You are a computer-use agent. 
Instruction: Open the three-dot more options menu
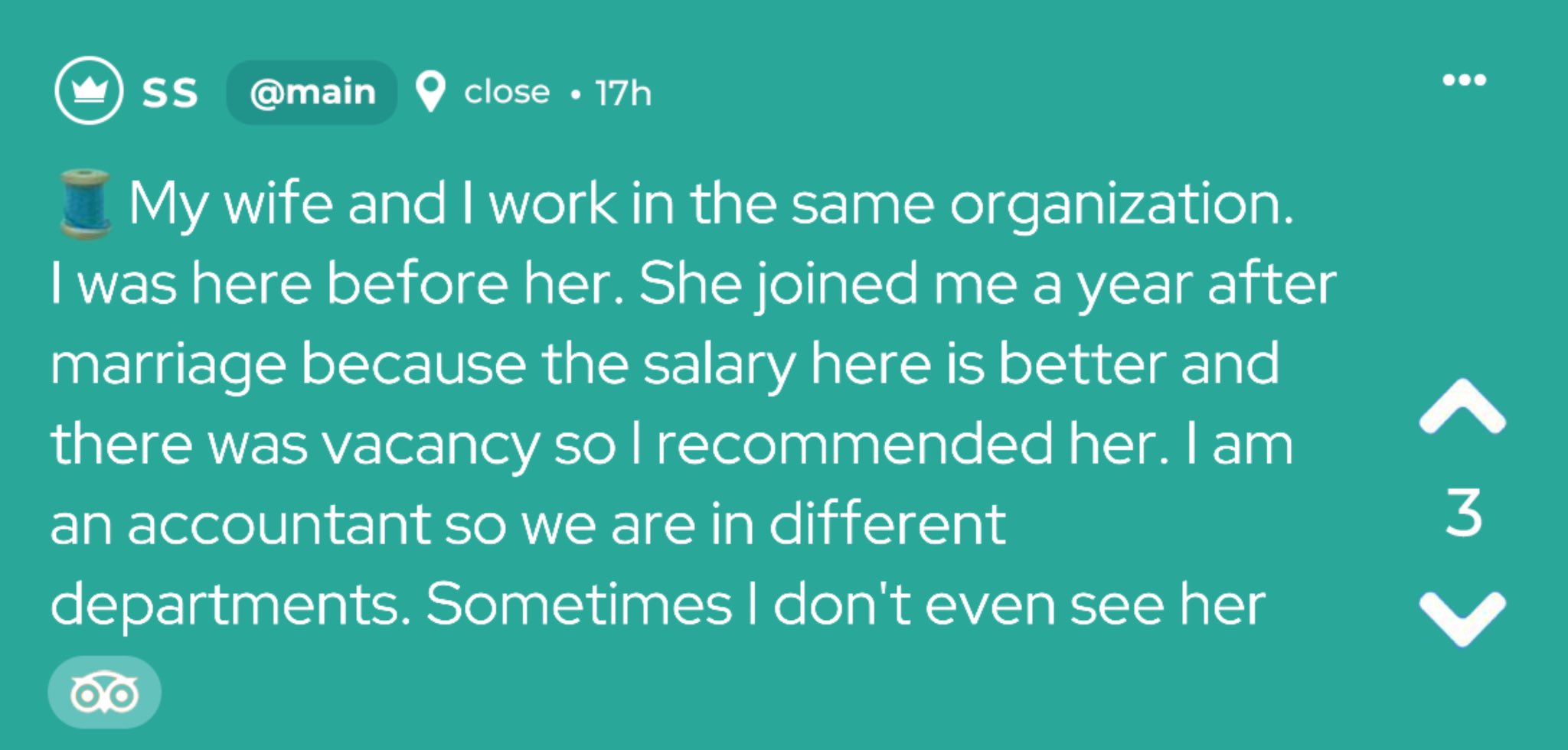tap(1464, 80)
